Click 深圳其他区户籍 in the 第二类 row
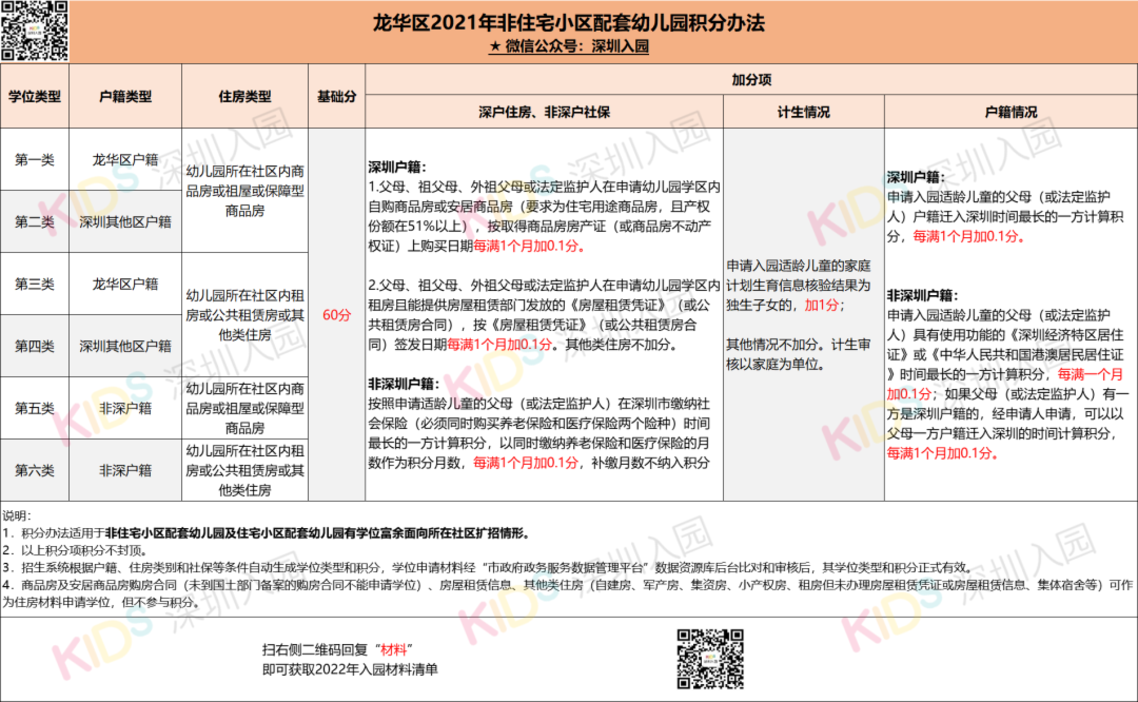This screenshot has height=702, width=1138. [126, 221]
